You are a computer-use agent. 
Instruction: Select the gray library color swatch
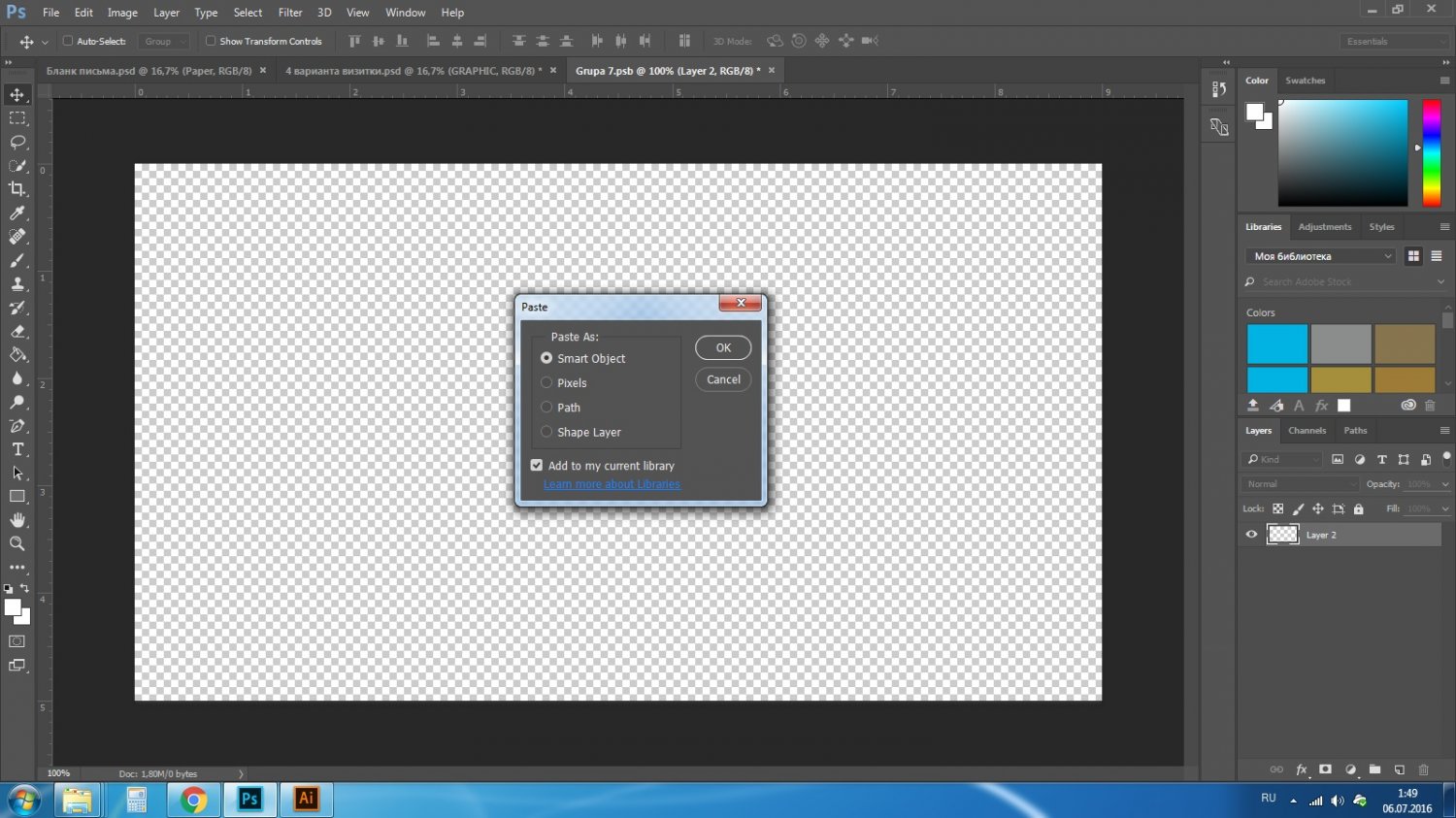pos(1340,344)
